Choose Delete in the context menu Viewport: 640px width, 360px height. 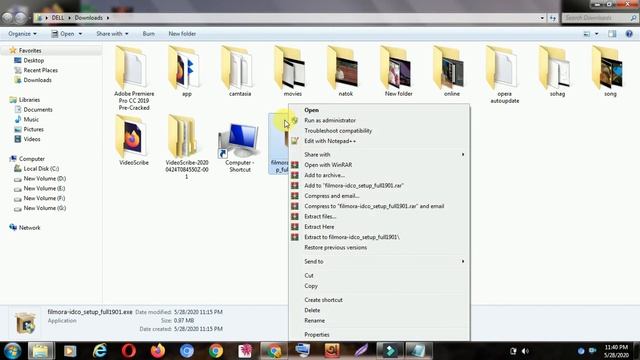[312, 310]
